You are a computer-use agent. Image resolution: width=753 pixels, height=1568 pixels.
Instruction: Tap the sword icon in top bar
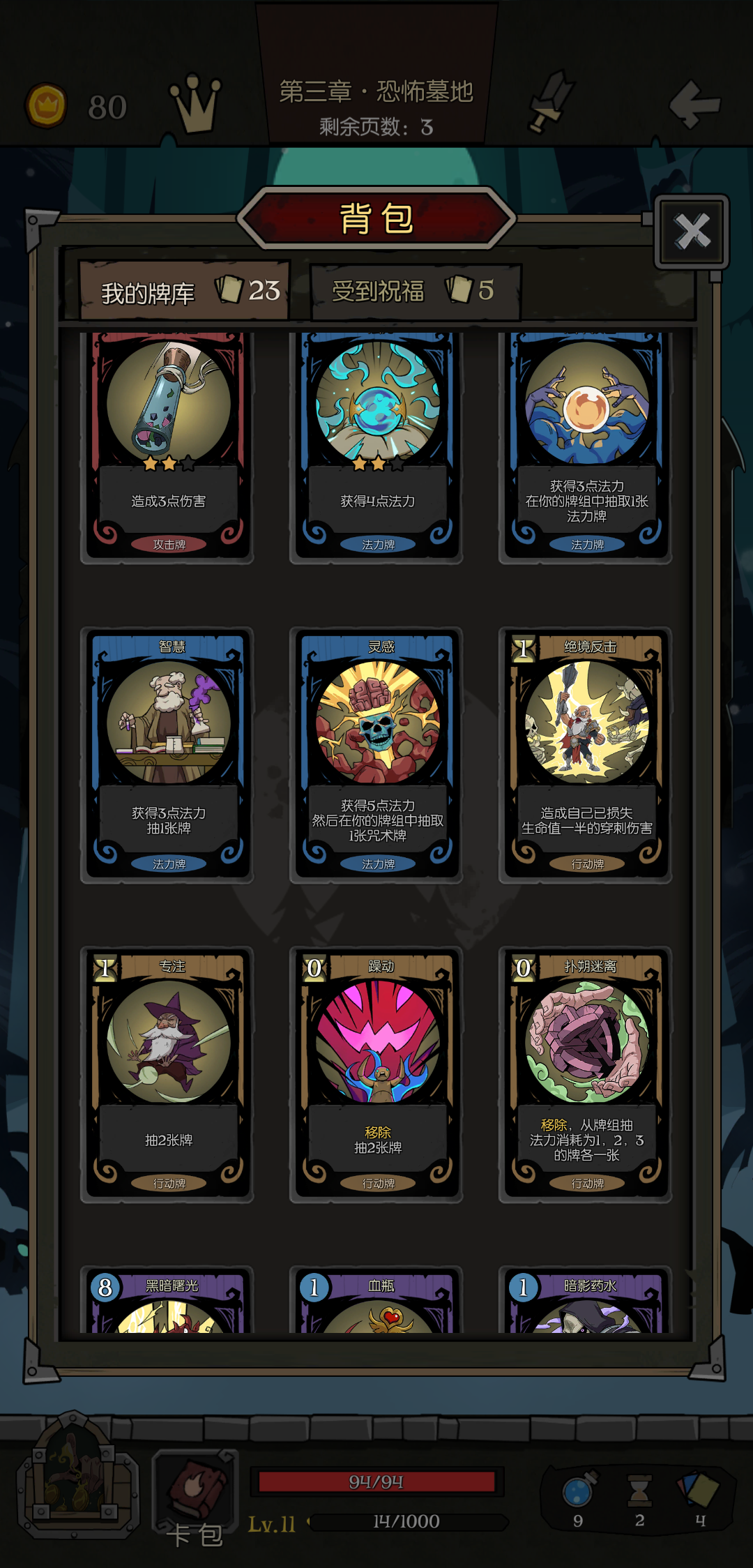tap(551, 101)
